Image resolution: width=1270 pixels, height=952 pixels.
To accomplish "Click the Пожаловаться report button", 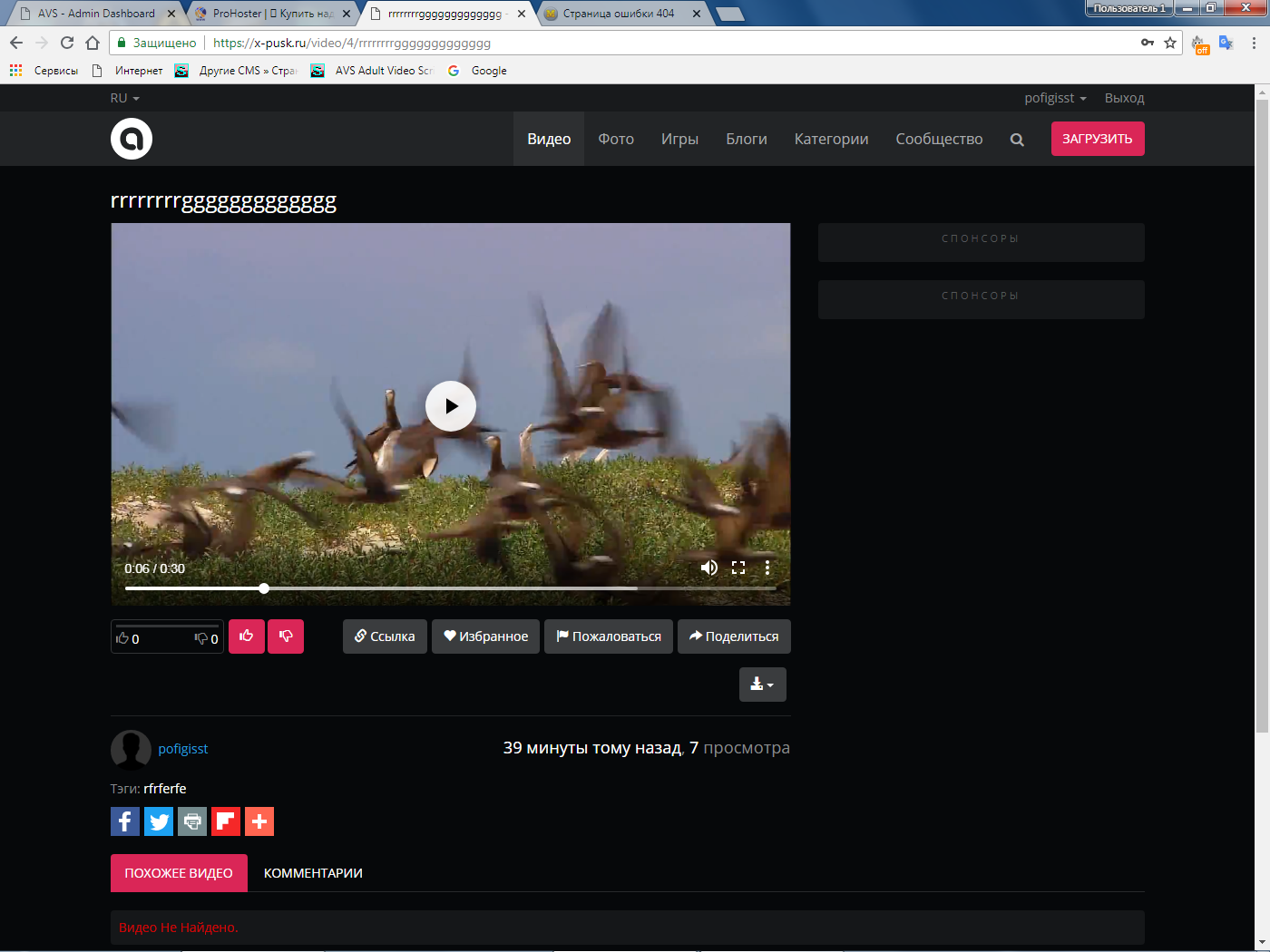I will [609, 636].
